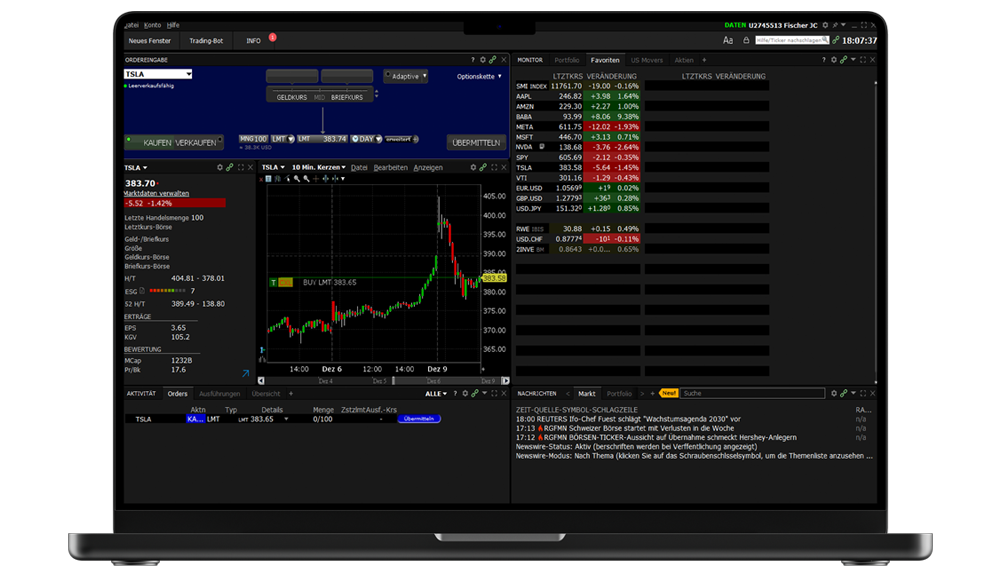The height and width of the screenshot is (576, 1000).
Task: Switch to the Portfolio tab in Monitor
Action: 567,60
